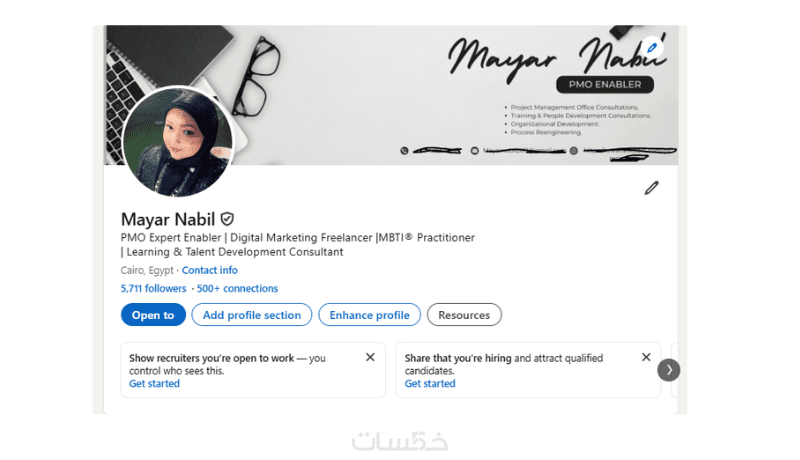Click the PMO ENABLER badge on banner
This screenshot has width=800, height=460.
tap(605, 85)
